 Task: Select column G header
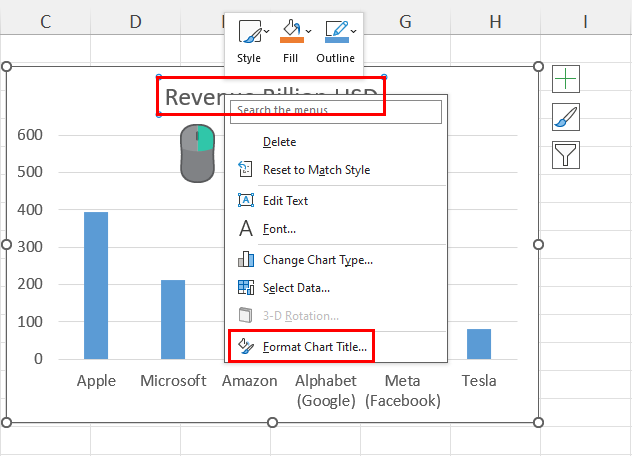(405, 21)
